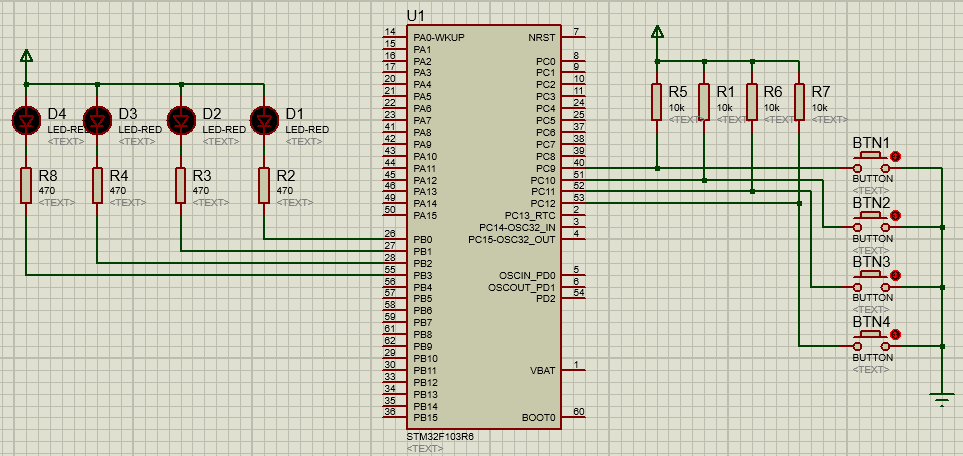Click the R5 reference label
Image resolution: width=963 pixels, height=456 pixels.
click(x=678, y=92)
